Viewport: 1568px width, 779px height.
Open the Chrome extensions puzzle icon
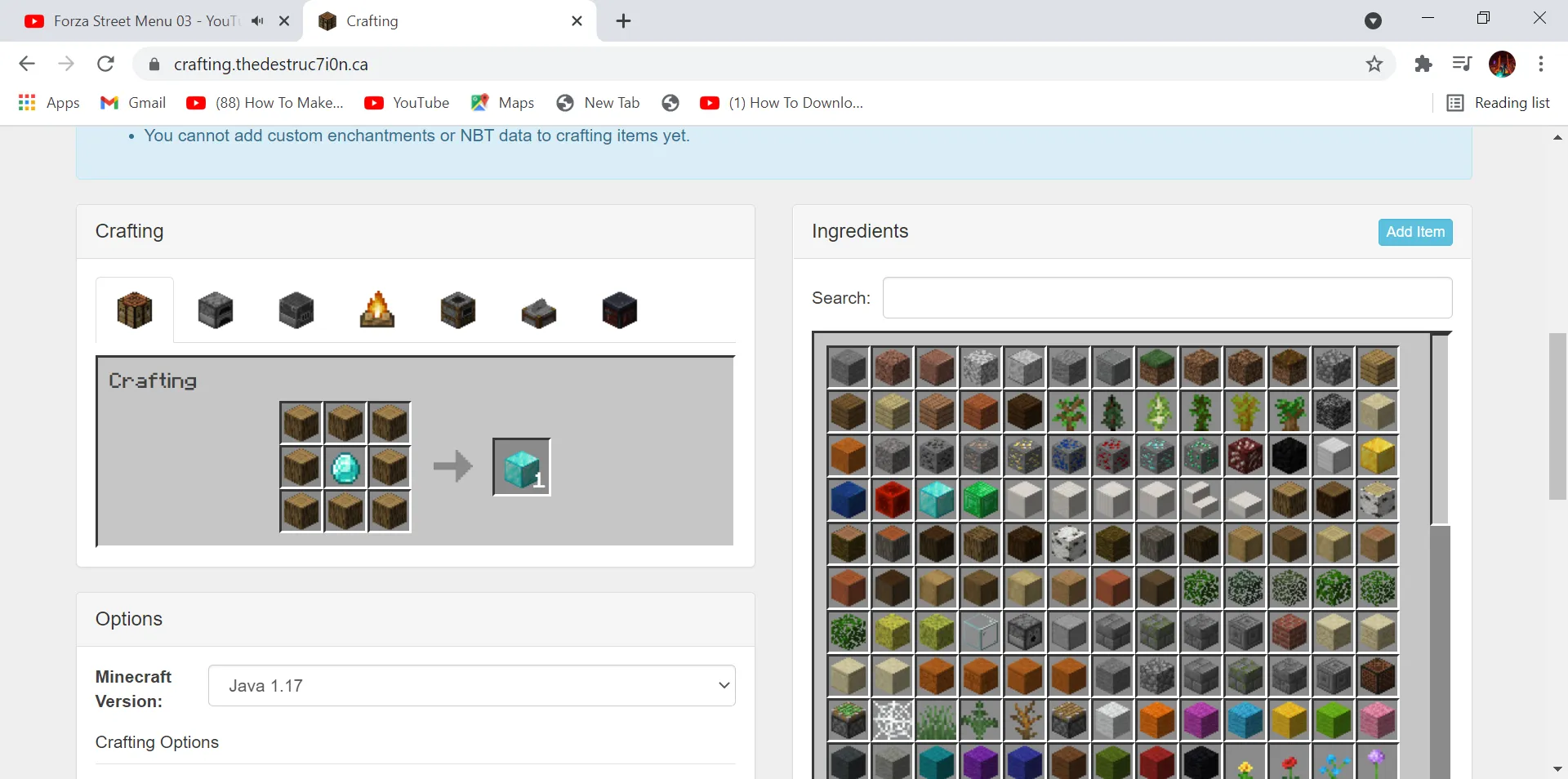click(x=1423, y=64)
